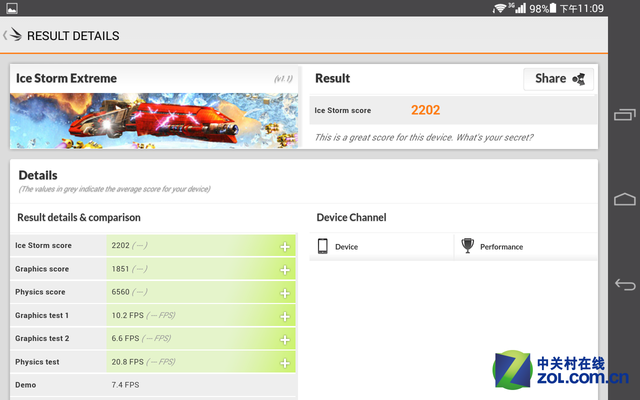The width and height of the screenshot is (640, 400).
Task: Expand the Physics score row
Action: coord(285,293)
